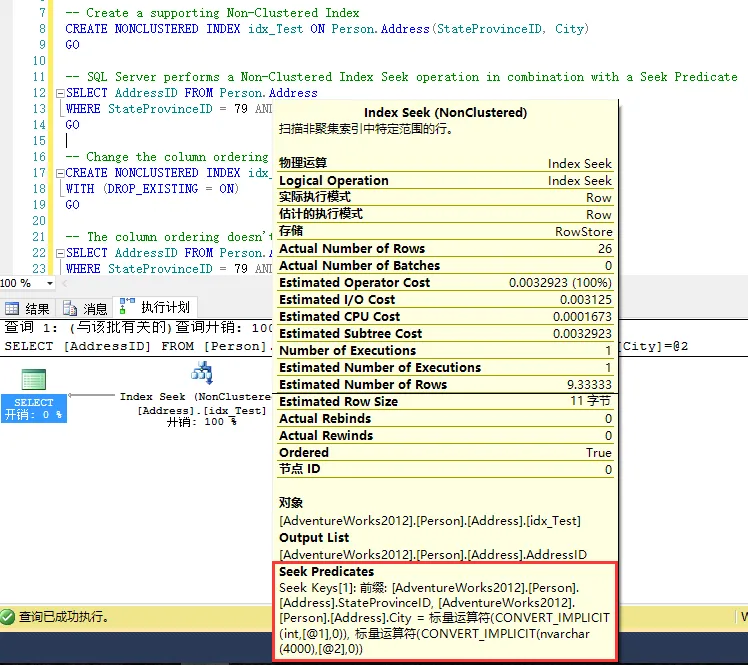This screenshot has width=748, height=665.
Task: Open the 结果 results tab
Action: 28,309
